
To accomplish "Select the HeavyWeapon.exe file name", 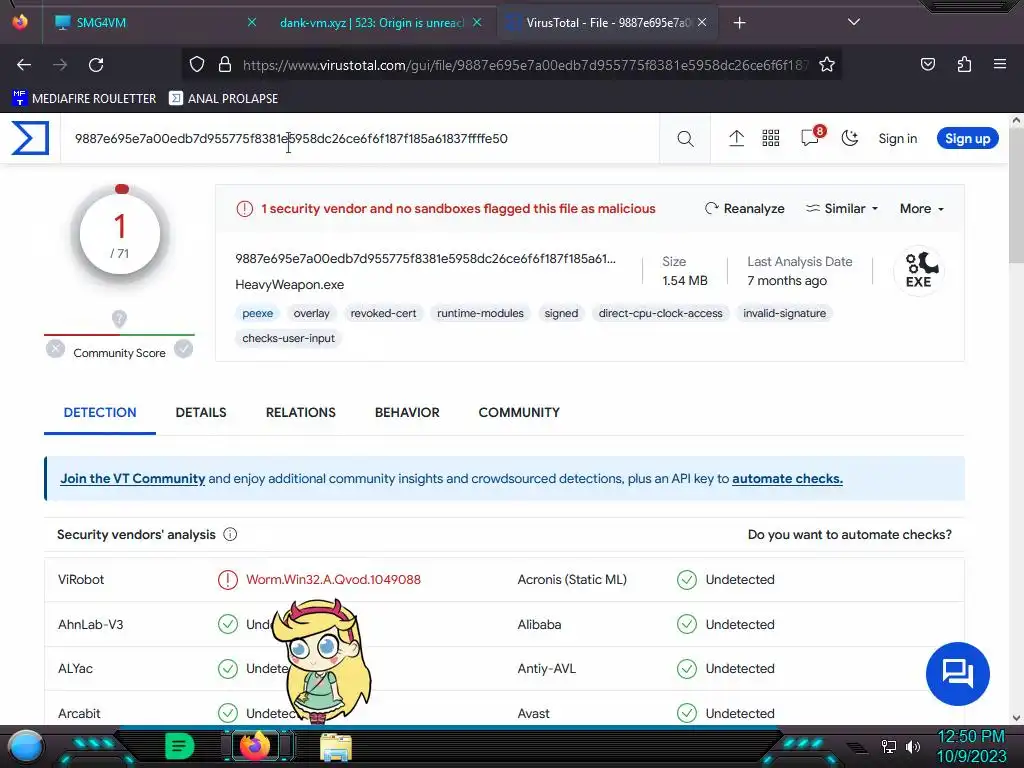I will (x=289, y=285).
